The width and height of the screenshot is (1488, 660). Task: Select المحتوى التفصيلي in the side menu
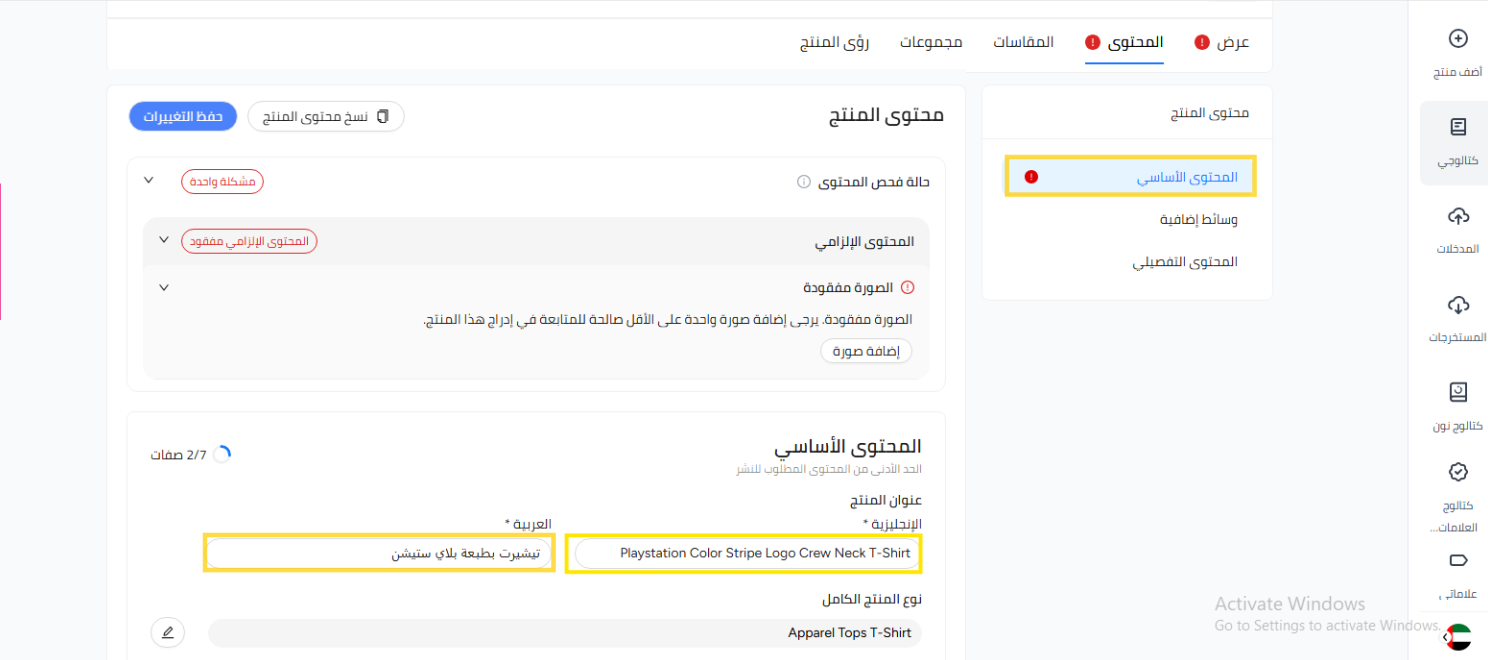(1185, 262)
